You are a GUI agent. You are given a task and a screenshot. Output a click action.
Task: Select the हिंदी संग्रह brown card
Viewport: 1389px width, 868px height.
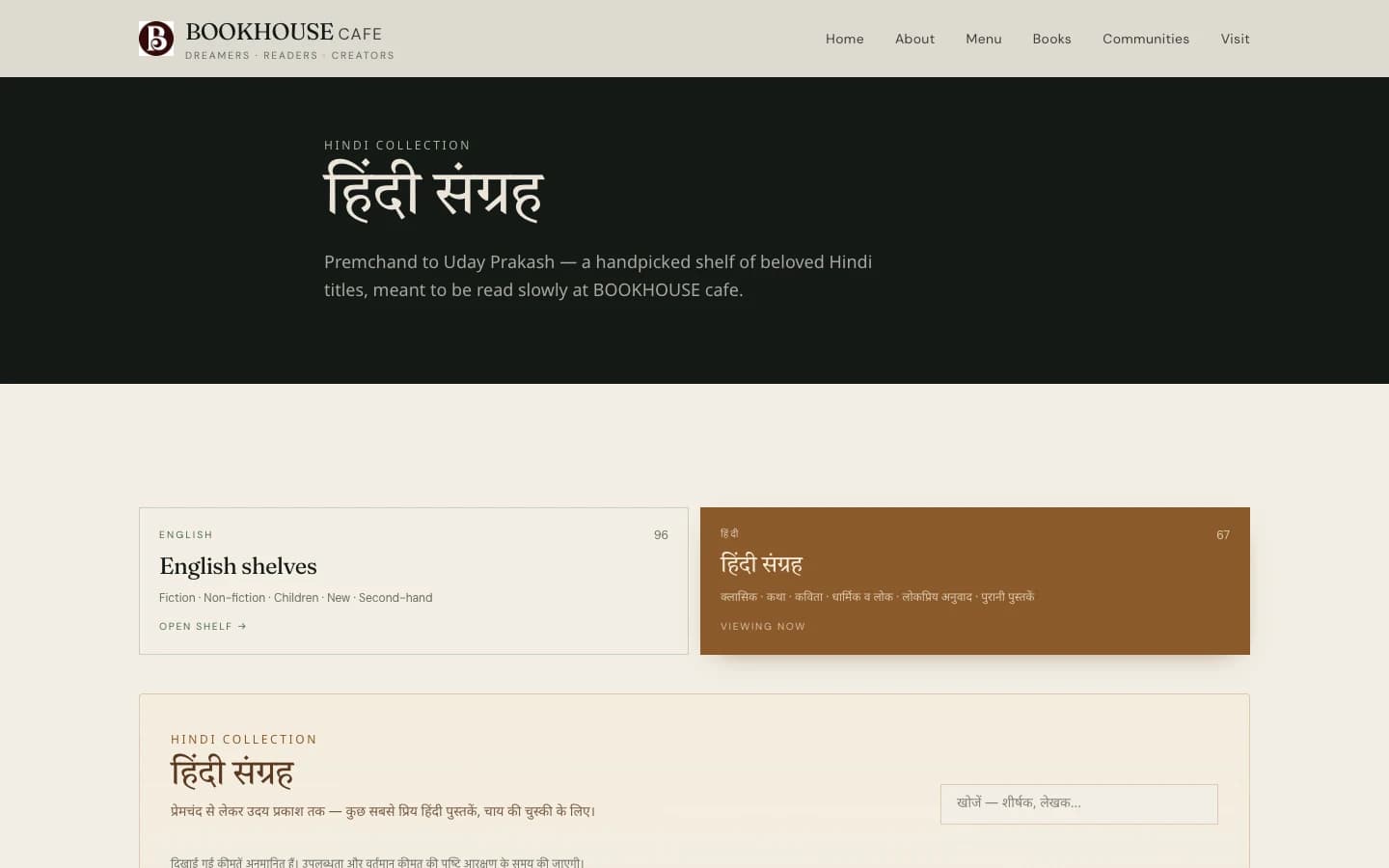[x=975, y=581]
